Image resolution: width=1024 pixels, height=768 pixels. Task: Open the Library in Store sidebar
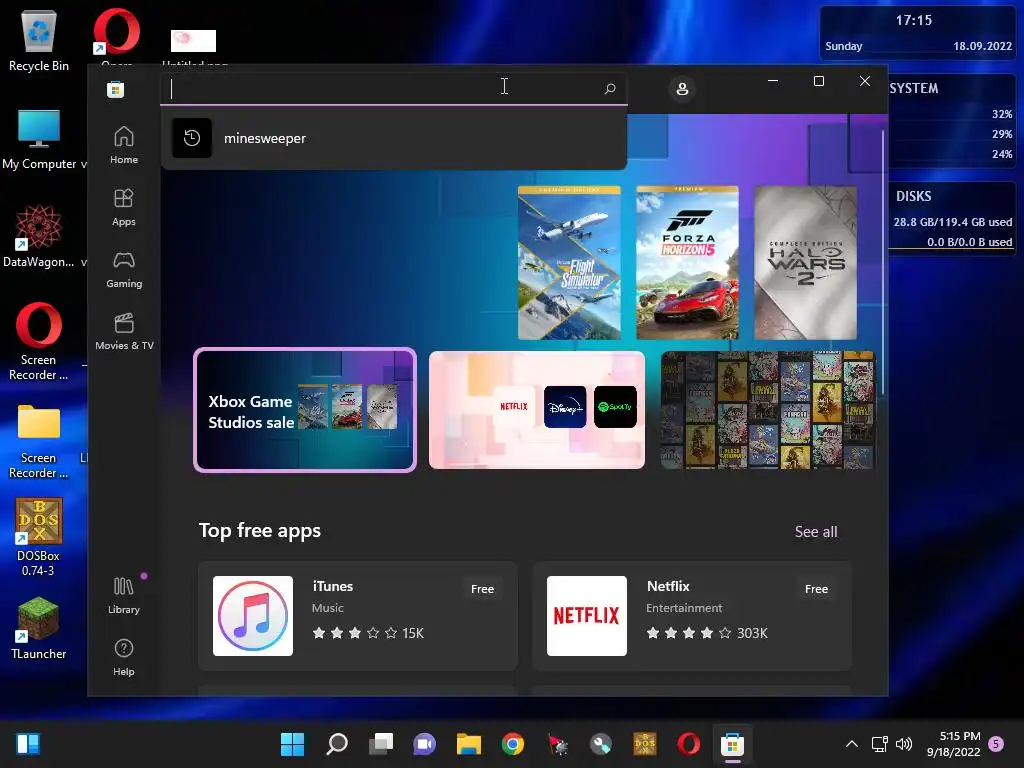123,595
